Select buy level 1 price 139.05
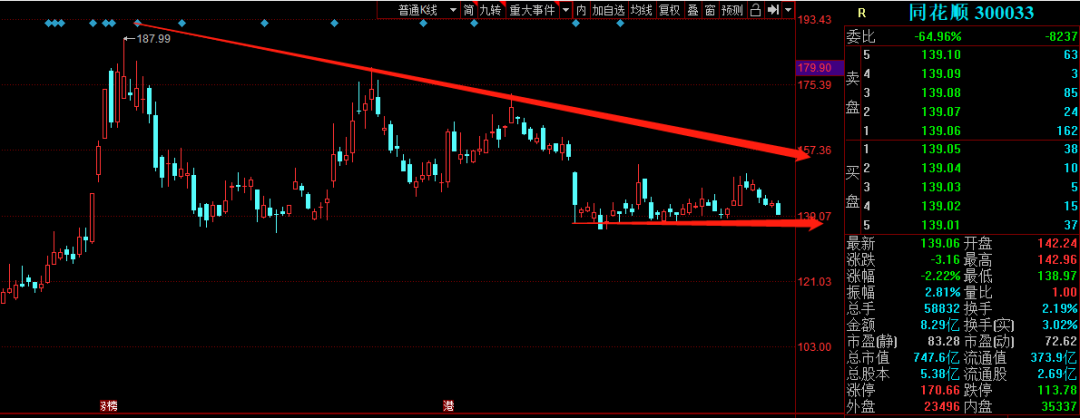Screen dimensions: 1080x418 pyautogui.click(x=941, y=149)
